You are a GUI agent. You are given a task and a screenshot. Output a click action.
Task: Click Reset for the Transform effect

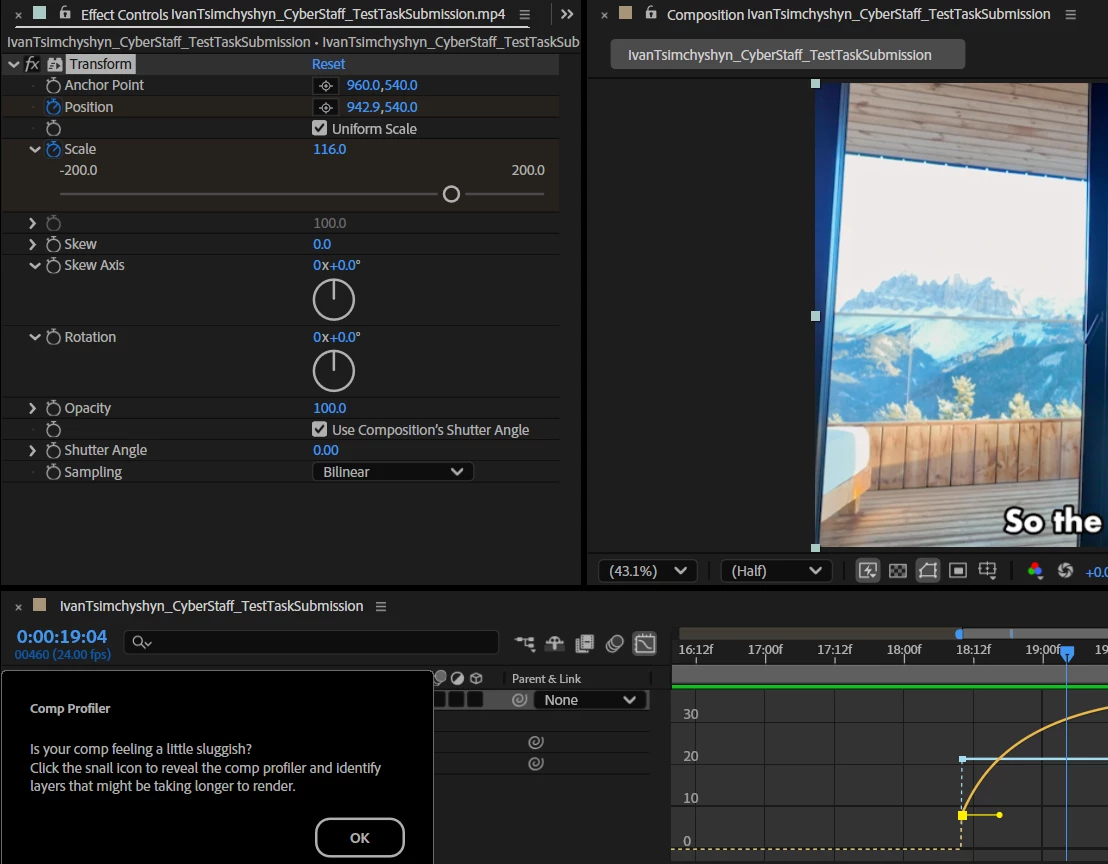[329, 64]
